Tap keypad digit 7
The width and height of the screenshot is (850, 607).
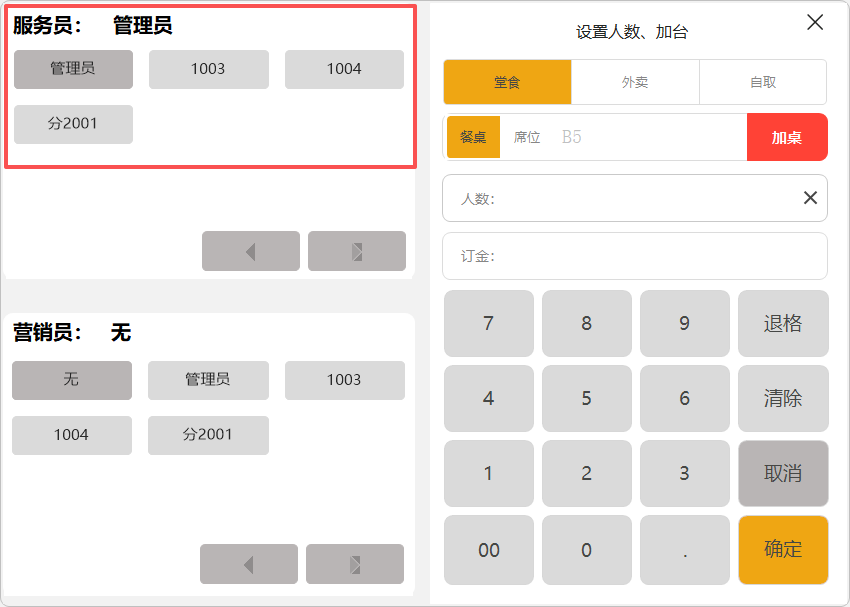[489, 324]
